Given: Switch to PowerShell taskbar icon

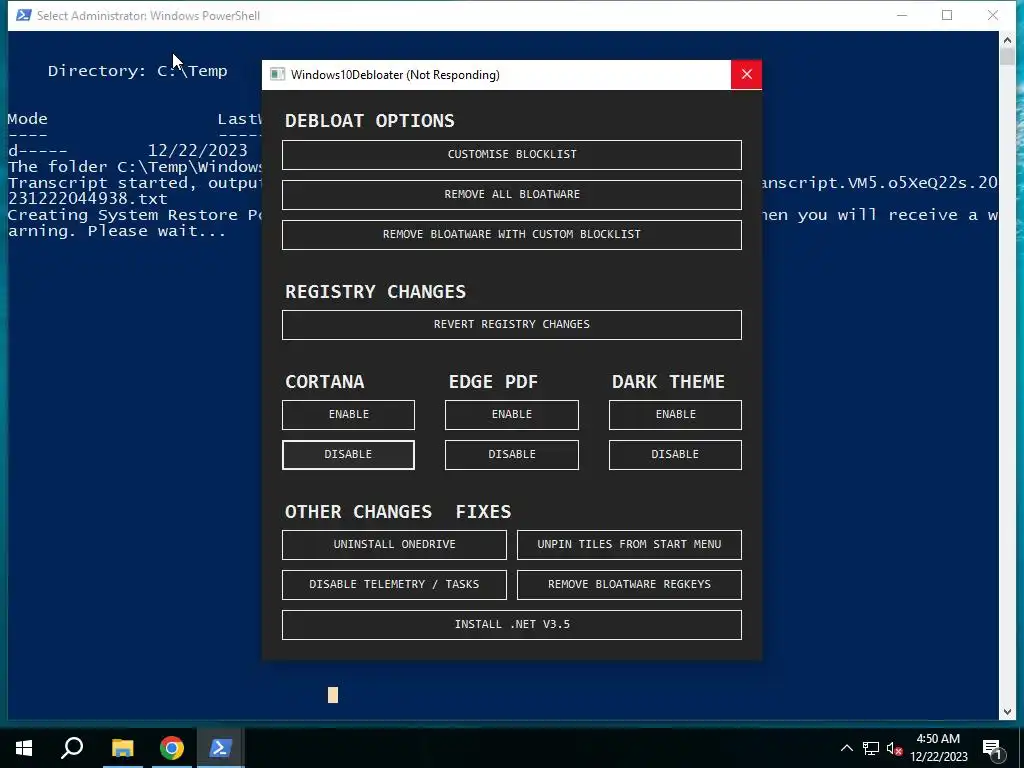Looking at the screenshot, I should pos(221,748).
